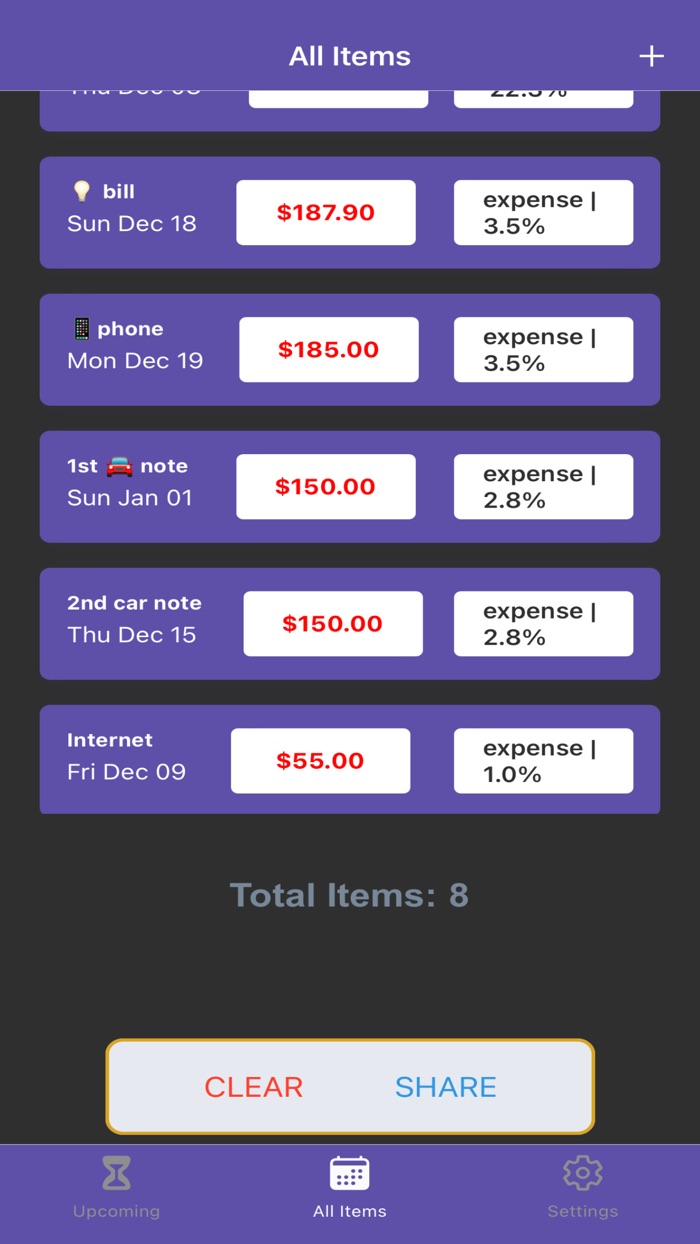
Task: Select the $185.00 phone amount
Action: 329,350
